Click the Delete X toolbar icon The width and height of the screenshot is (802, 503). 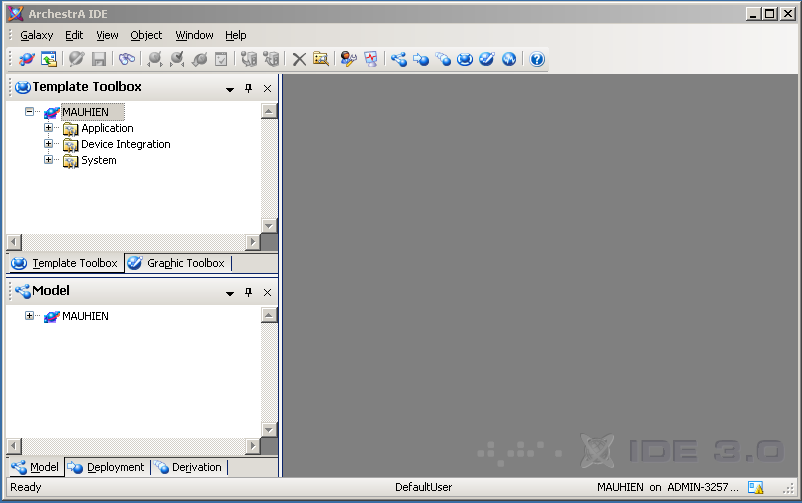pyautogui.click(x=299, y=59)
